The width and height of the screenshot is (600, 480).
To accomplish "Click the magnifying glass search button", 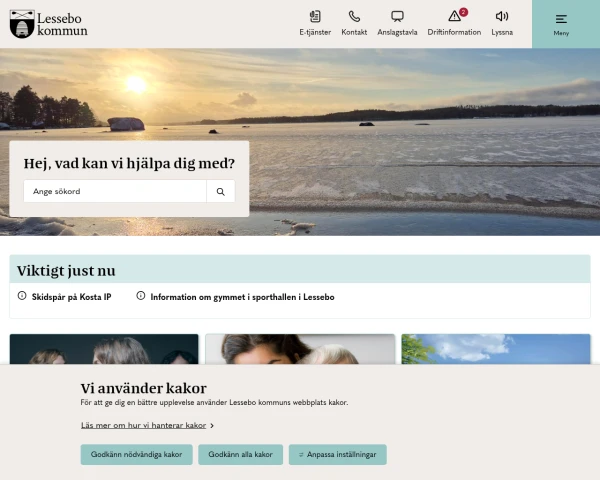I will point(221,191).
